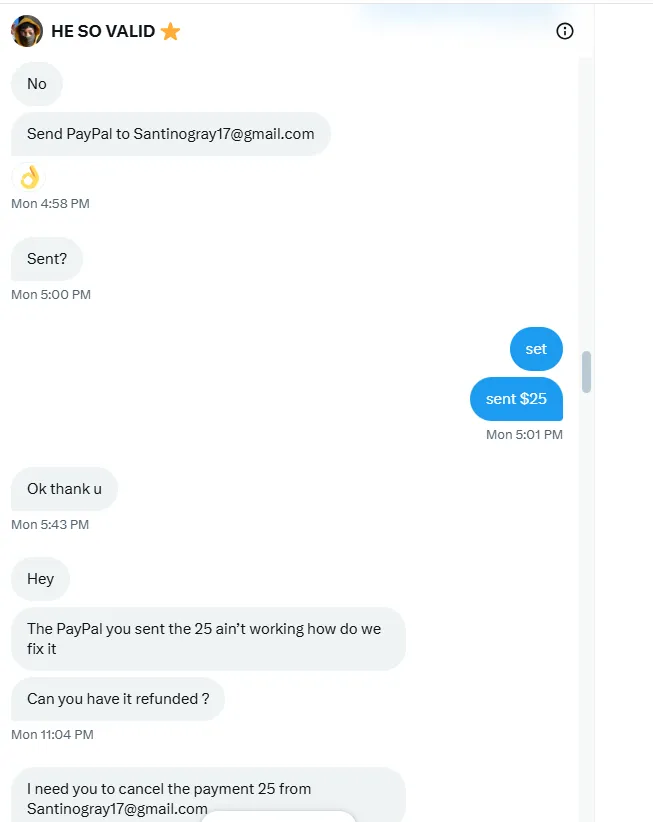Select "Can you have it refunded ?" message

click(118, 699)
